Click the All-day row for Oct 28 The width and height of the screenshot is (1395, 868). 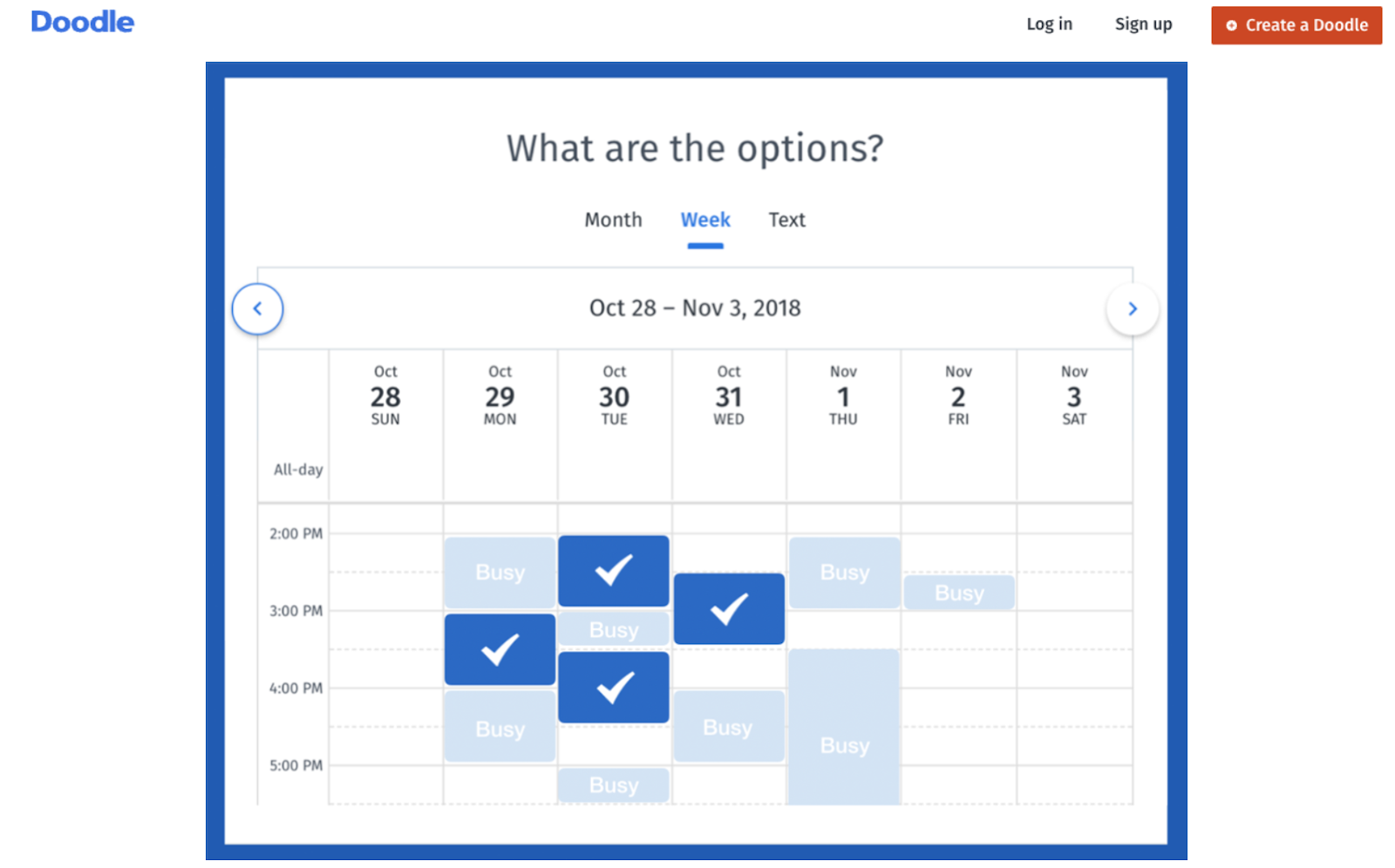point(385,469)
